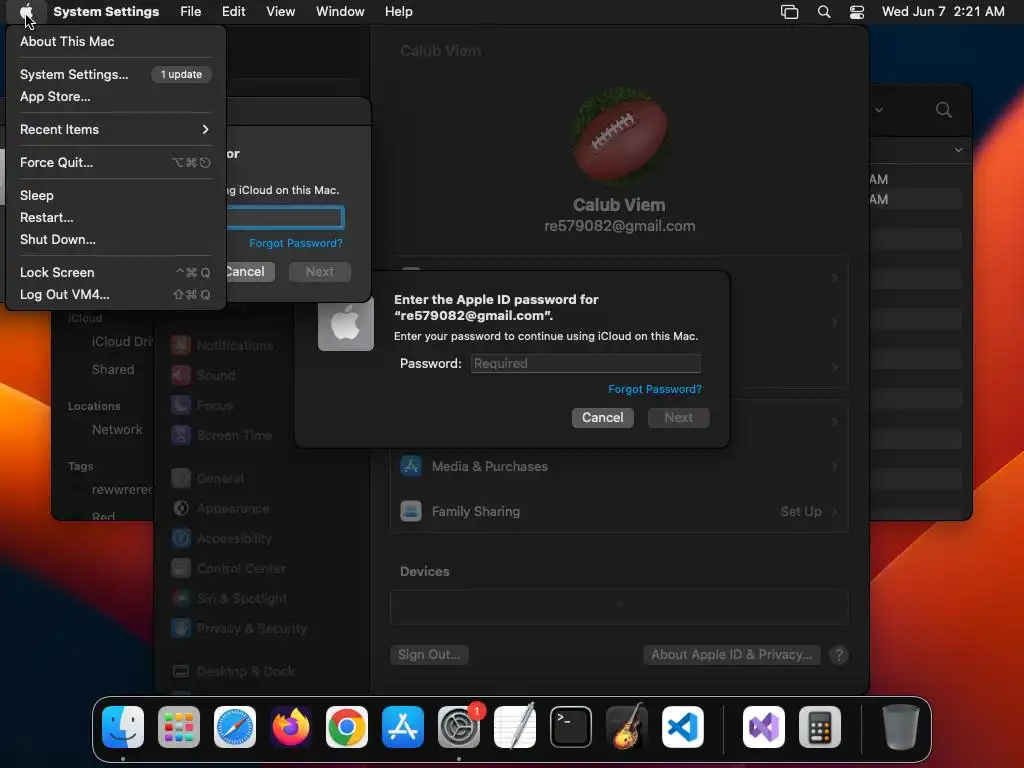Image resolution: width=1024 pixels, height=768 pixels.
Task: Launch Terminal from the dock
Action: point(571,727)
